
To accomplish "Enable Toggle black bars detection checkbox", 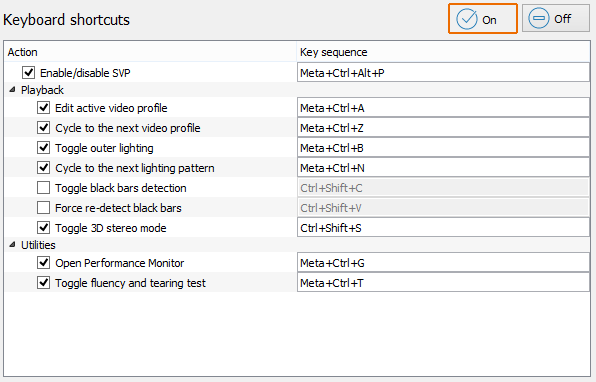I will tap(43, 187).
